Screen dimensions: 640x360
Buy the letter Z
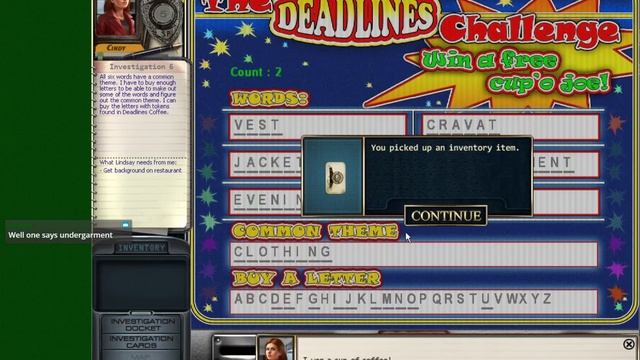tap(547, 299)
